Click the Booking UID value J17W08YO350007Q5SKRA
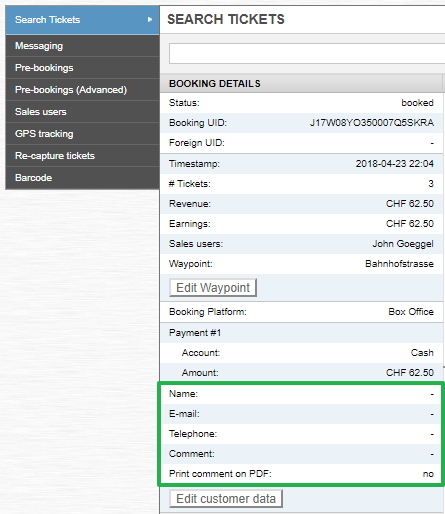445x514 pixels. pyautogui.click(x=372, y=123)
